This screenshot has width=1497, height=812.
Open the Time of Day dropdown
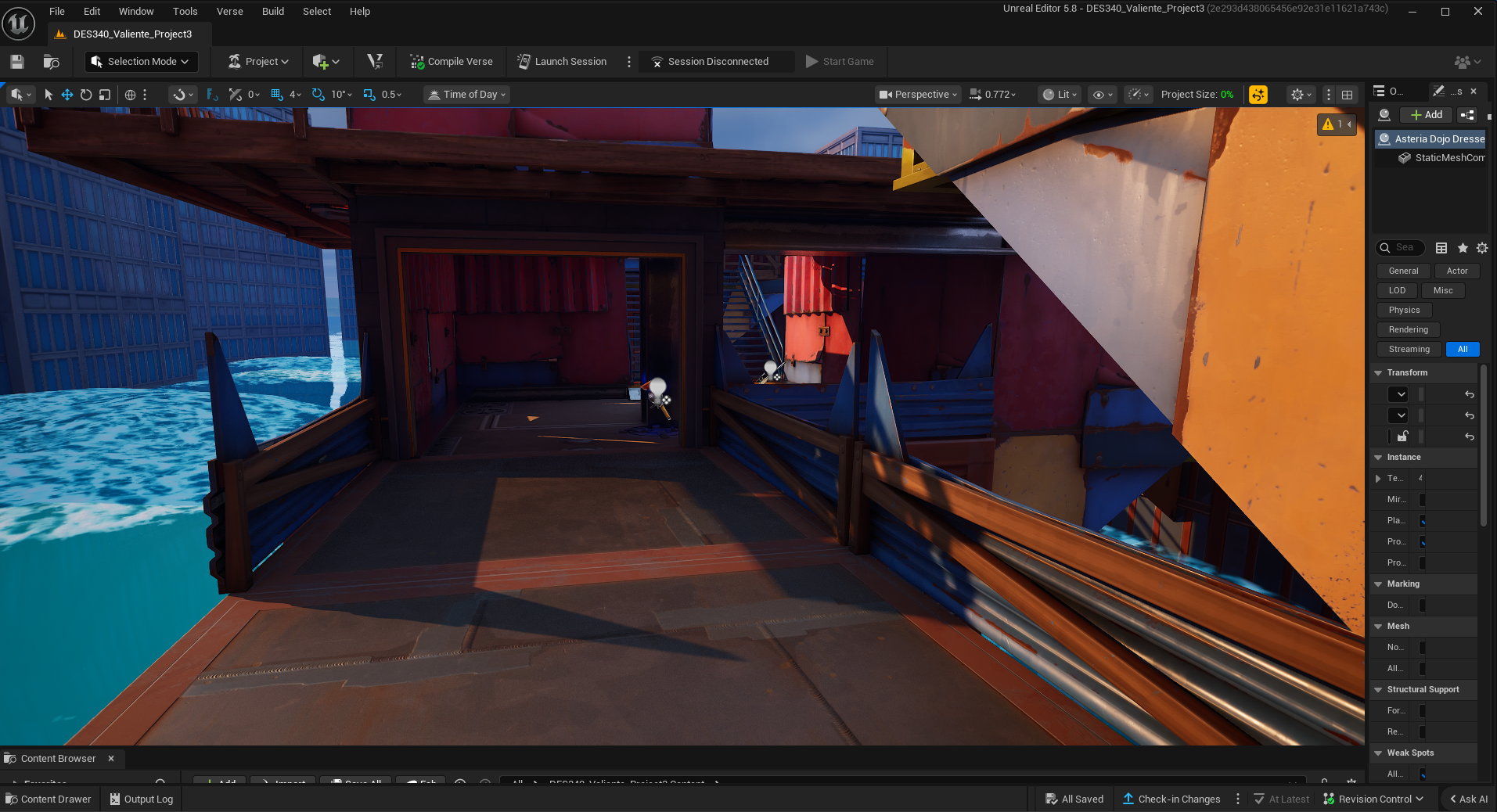pyautogui.click(x=467, y=95)
